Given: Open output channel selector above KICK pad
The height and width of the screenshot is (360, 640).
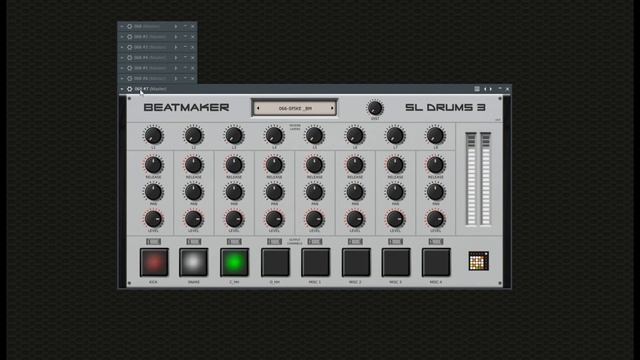Looking at the screenshot, I should pyautogui.click(x=153, y=242).
